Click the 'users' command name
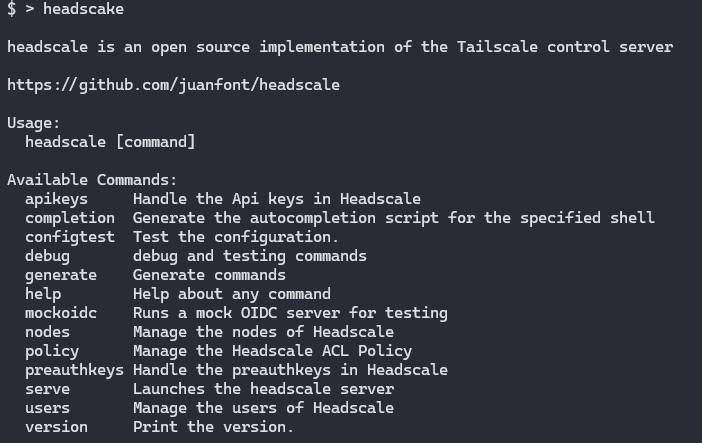702x443 pixels. click(47, 408)
